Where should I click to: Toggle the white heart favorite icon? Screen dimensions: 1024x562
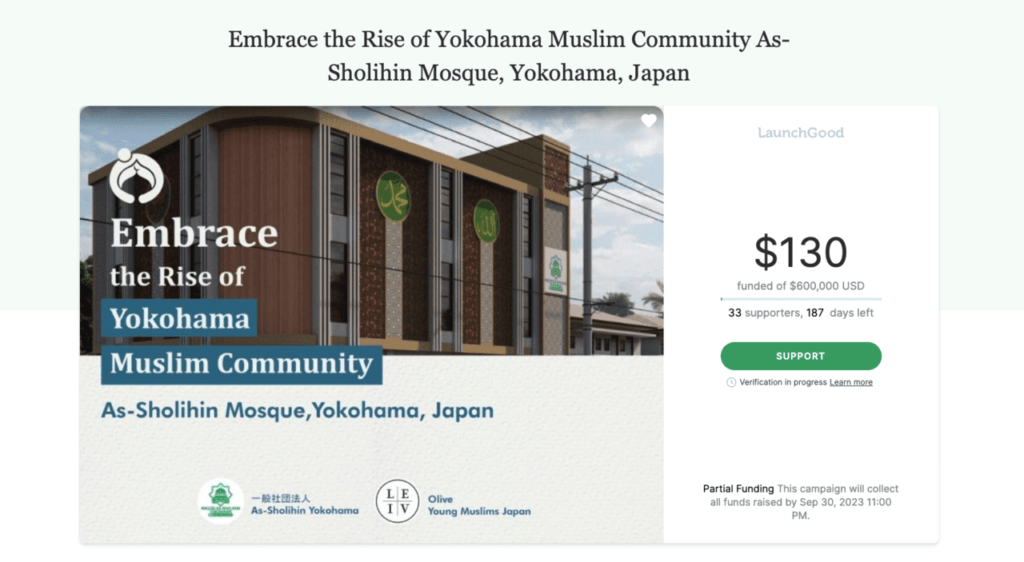(x=649, y=121)
